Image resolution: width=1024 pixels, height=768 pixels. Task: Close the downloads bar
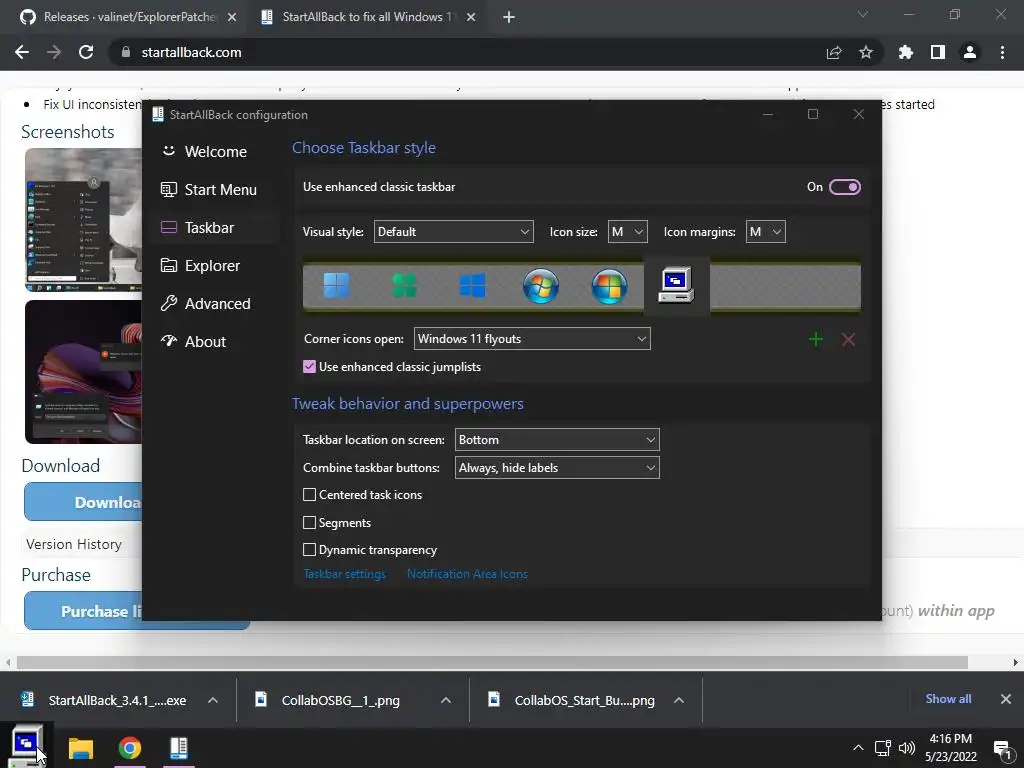tap(1006, 699)
